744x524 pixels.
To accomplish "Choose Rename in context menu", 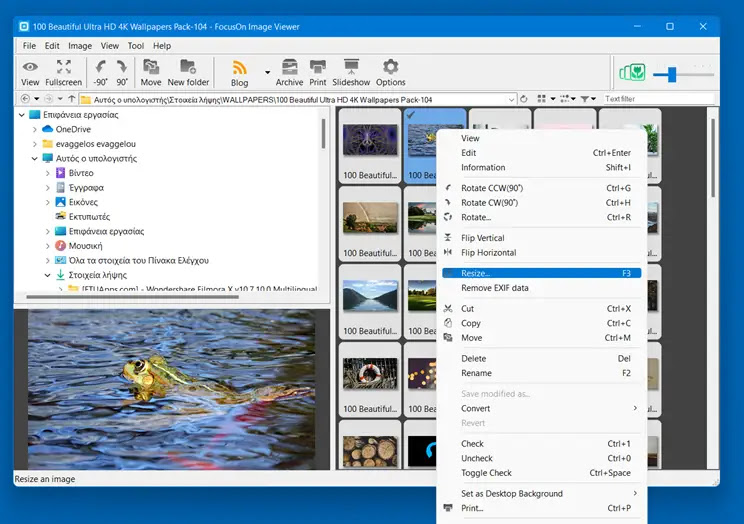I will pos(541,373).
